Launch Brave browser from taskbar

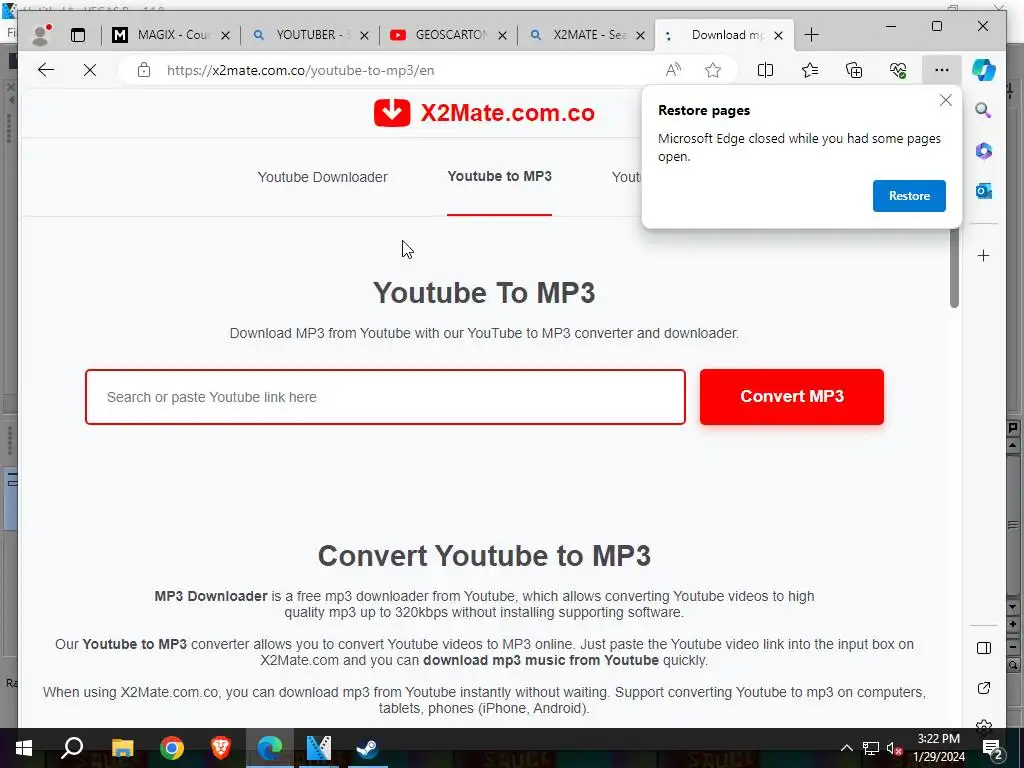221,748
